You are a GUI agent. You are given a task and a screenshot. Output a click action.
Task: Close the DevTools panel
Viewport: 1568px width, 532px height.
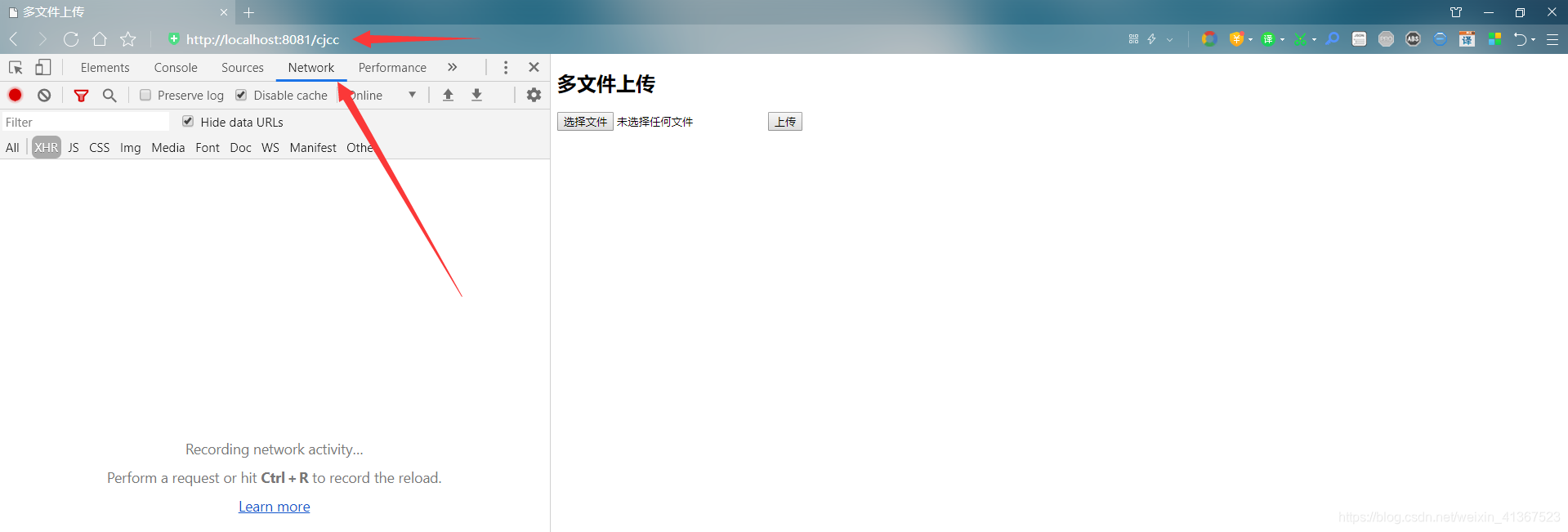click(x=534, y=67)
